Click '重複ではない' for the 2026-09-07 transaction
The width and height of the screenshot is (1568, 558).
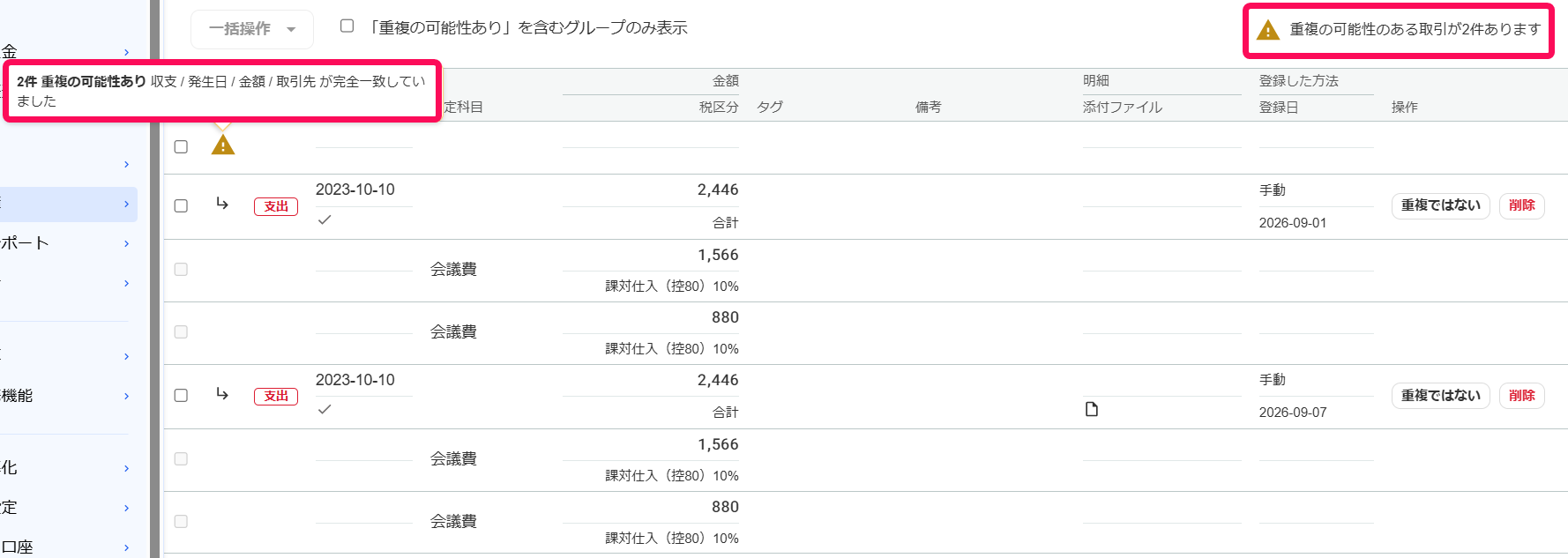tap(1441, 396)
